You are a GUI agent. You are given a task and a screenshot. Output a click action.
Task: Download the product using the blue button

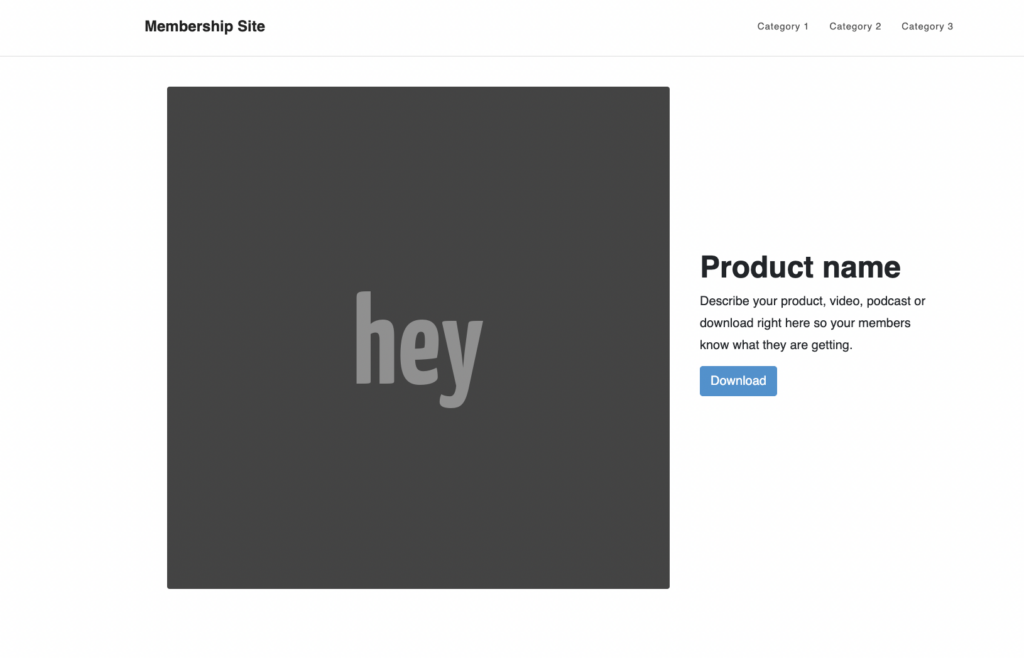pos(738,381)
